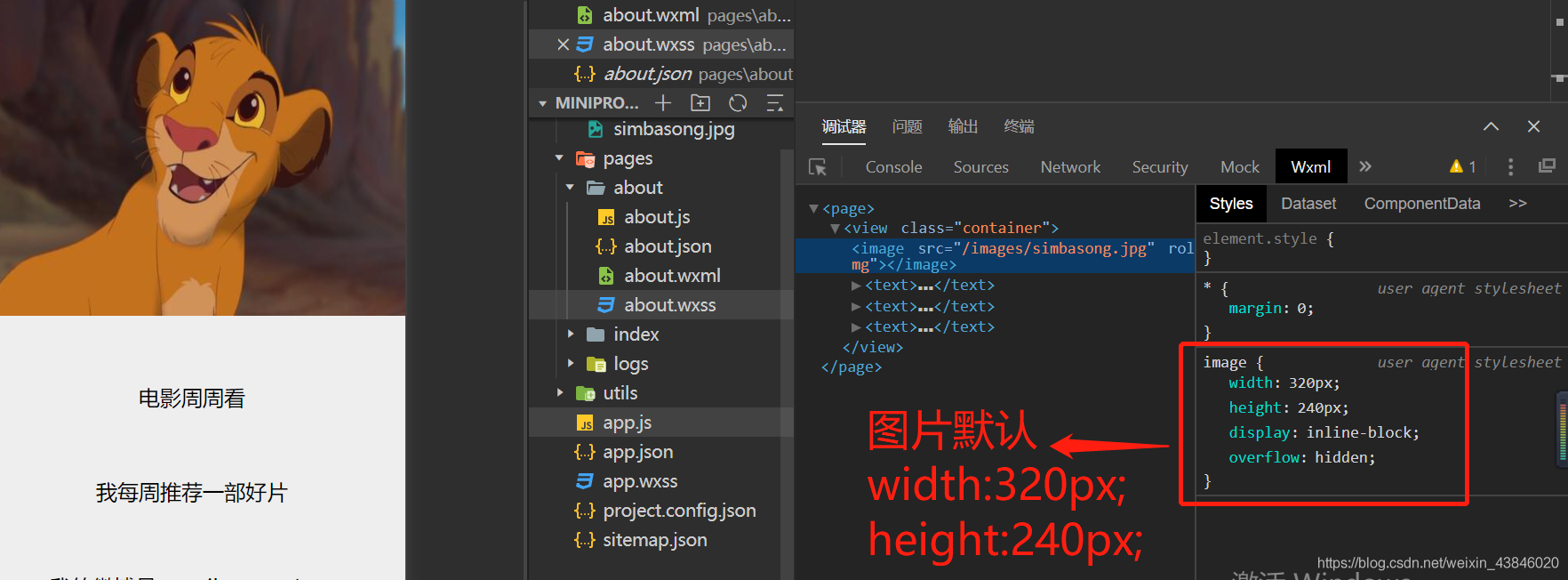This screenshot has width=1568, height=580.
Task: Click the element.style rule block
Action: [x=1382, y=248]
